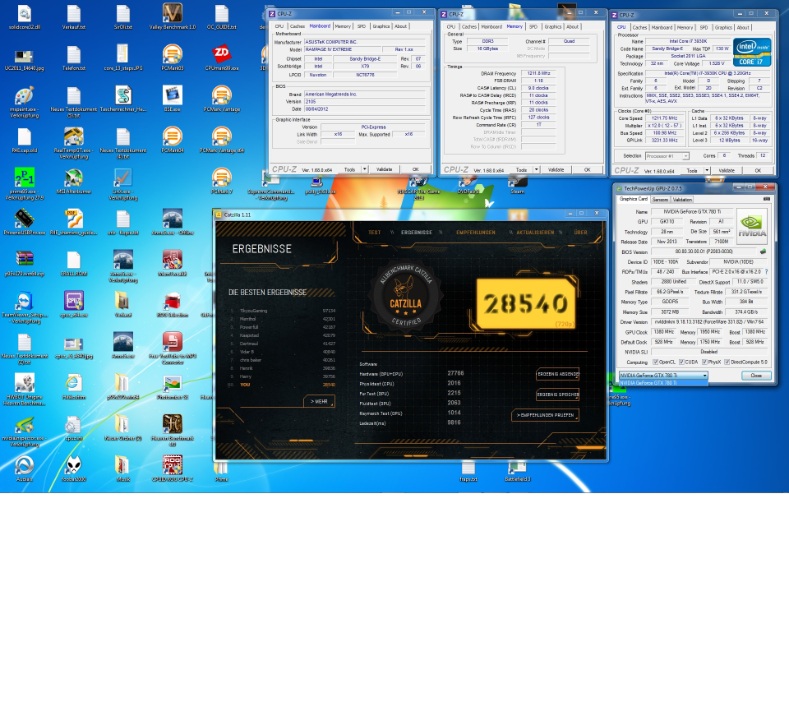
Task: Click the GPU-Z BIOS save chip icon
Action: click(763, 251)
